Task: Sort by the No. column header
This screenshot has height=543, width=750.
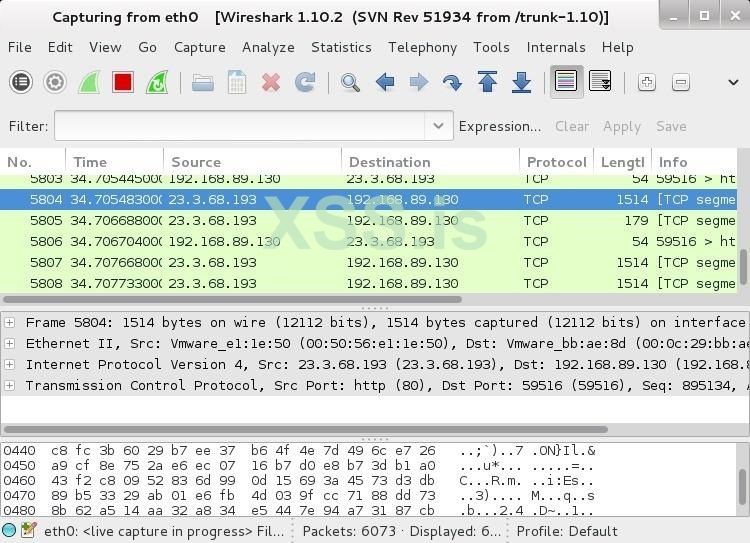Action: pos(33,162)
